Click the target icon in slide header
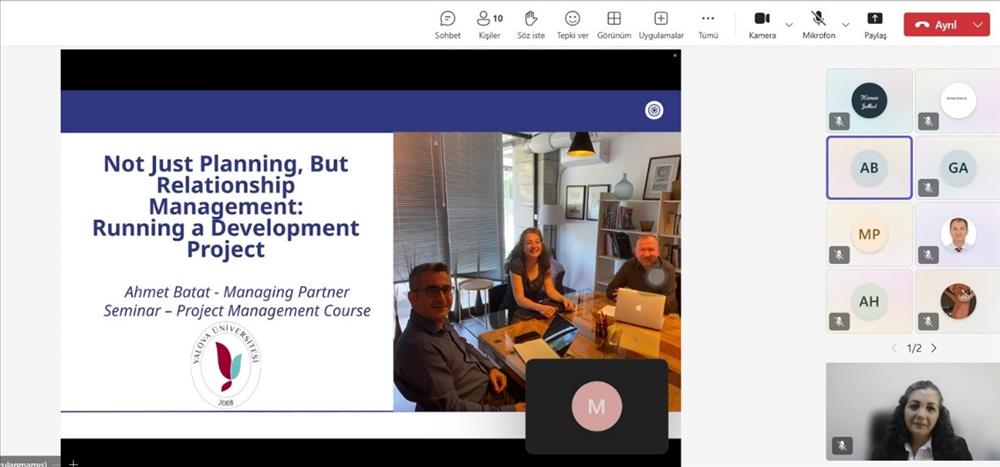 click(x=654, y=110)
